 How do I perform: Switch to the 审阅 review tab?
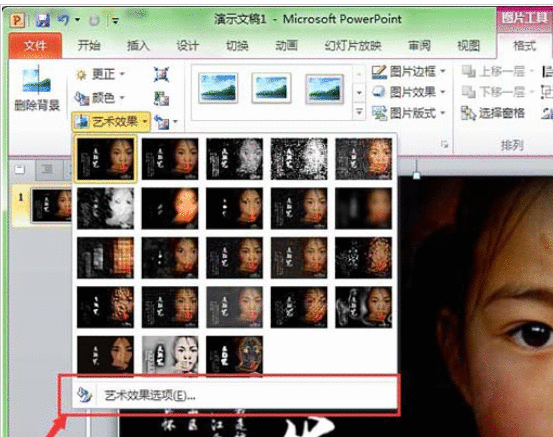[419, 46]
